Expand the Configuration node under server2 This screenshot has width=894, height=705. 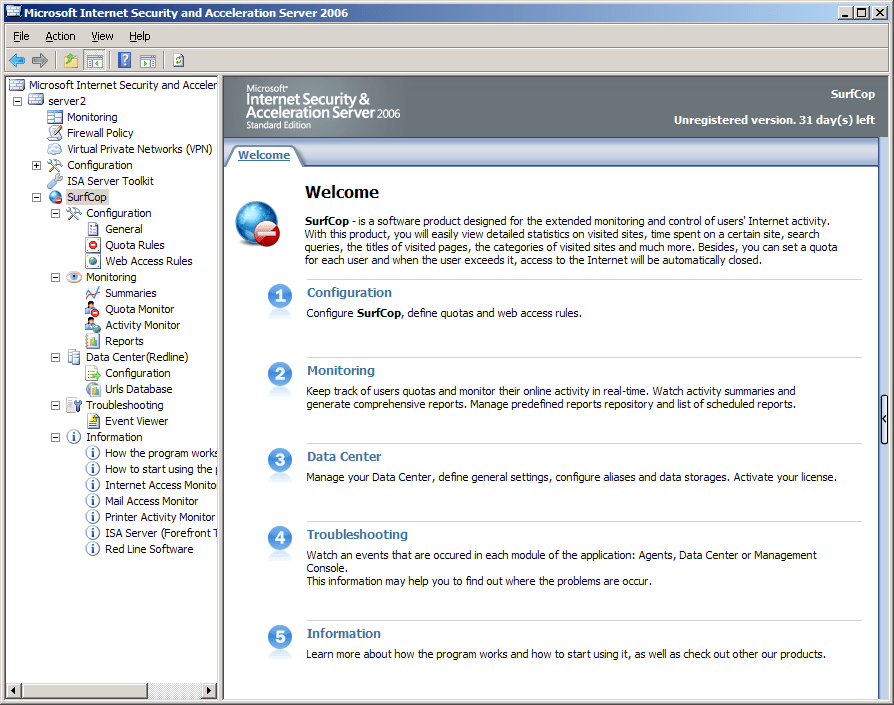pyautogui.click(x=36, y=165)
